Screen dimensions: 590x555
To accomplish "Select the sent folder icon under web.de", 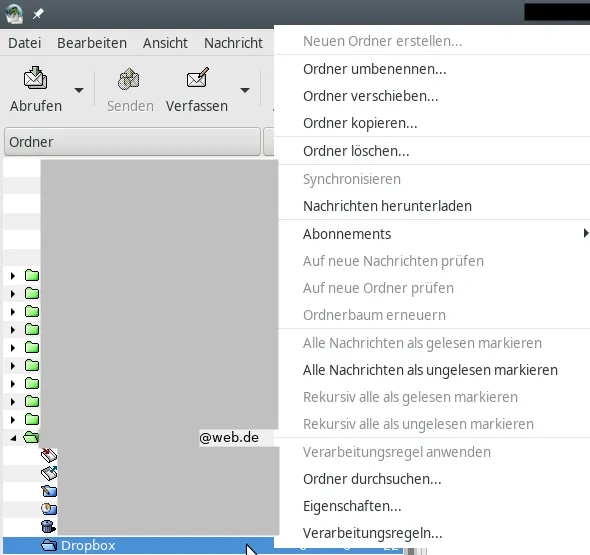I will [49, 473].
